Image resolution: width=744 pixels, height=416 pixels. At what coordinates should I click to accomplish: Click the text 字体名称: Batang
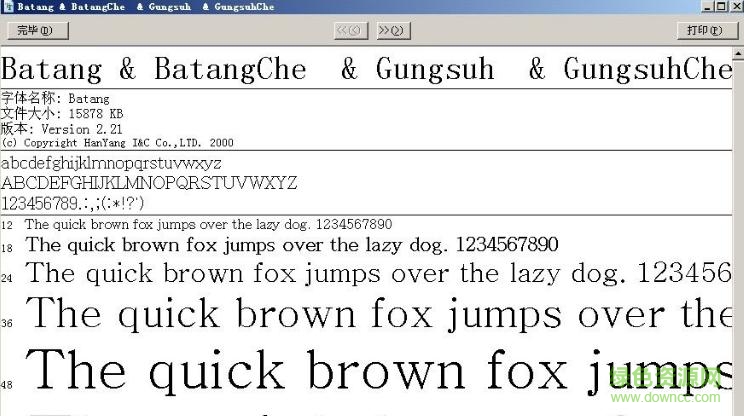tap(55, 98)
